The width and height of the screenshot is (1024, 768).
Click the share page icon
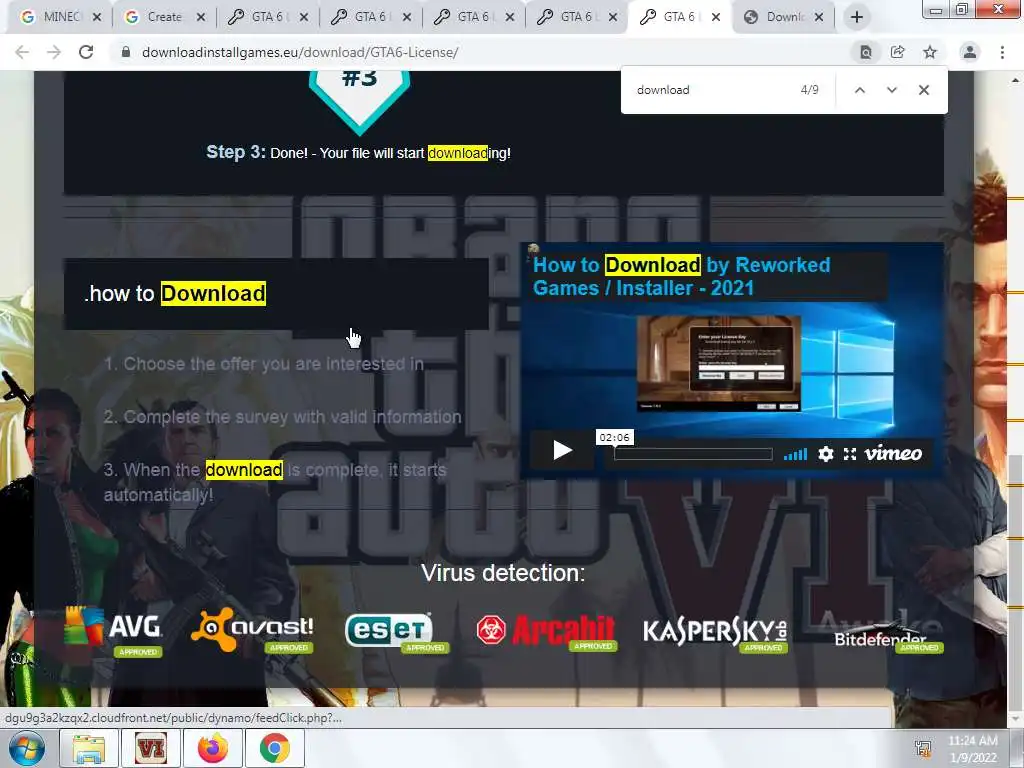pyautogui.click(x=898, y=52)
